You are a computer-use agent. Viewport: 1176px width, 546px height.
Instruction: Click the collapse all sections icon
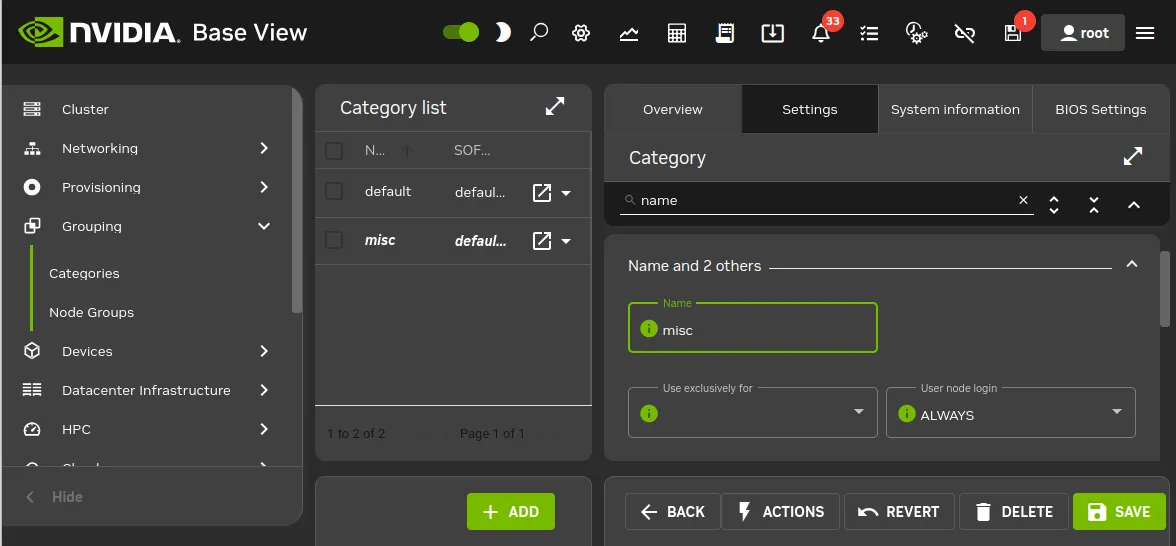pos(1094,205)
